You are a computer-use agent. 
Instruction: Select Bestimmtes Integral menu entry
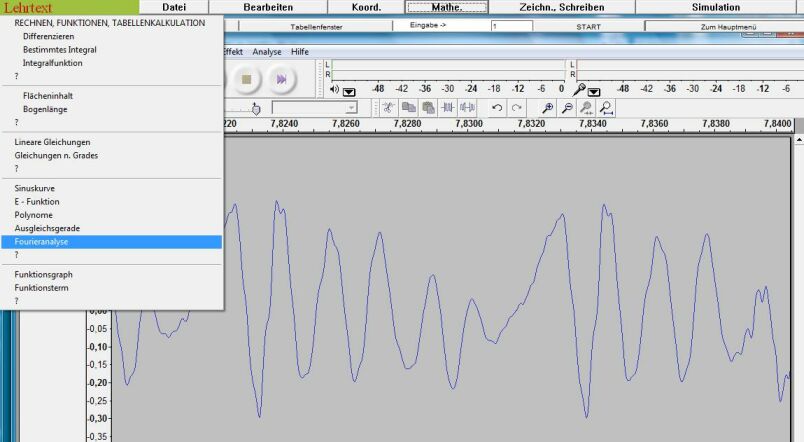(60, 49)
